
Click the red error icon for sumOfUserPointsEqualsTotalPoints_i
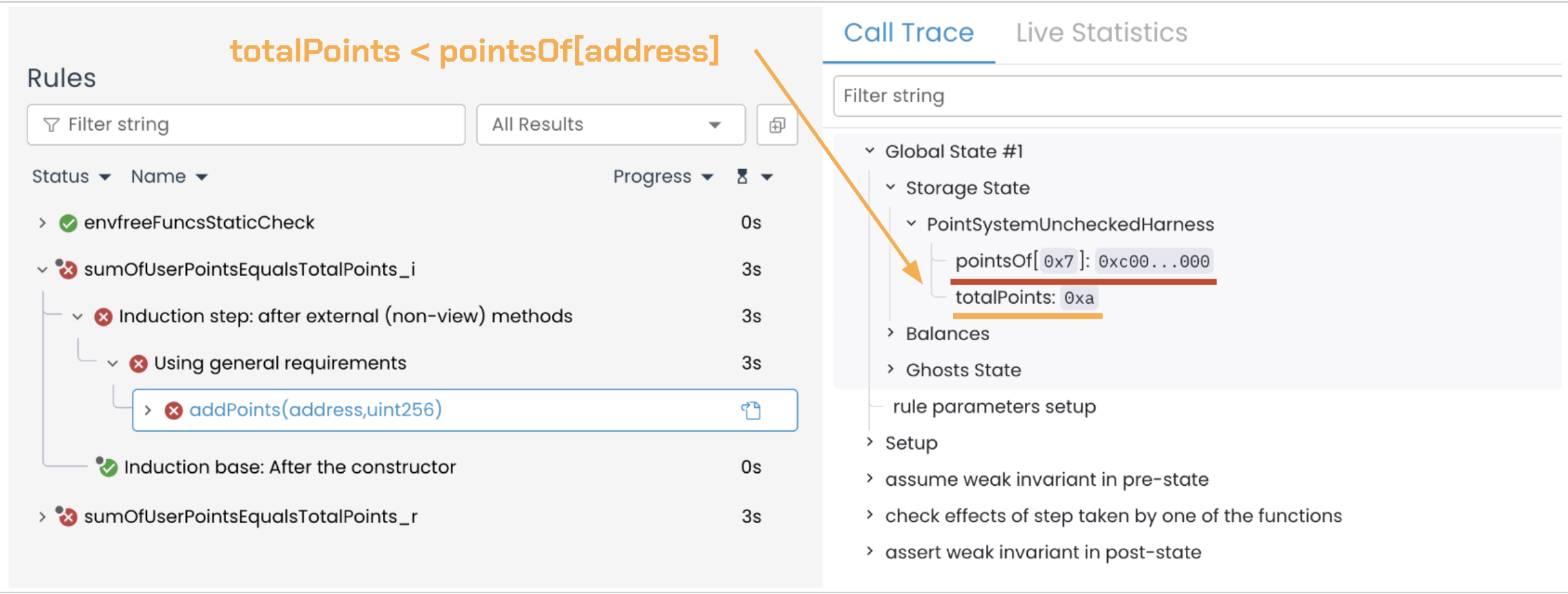(x=67, y=269)
